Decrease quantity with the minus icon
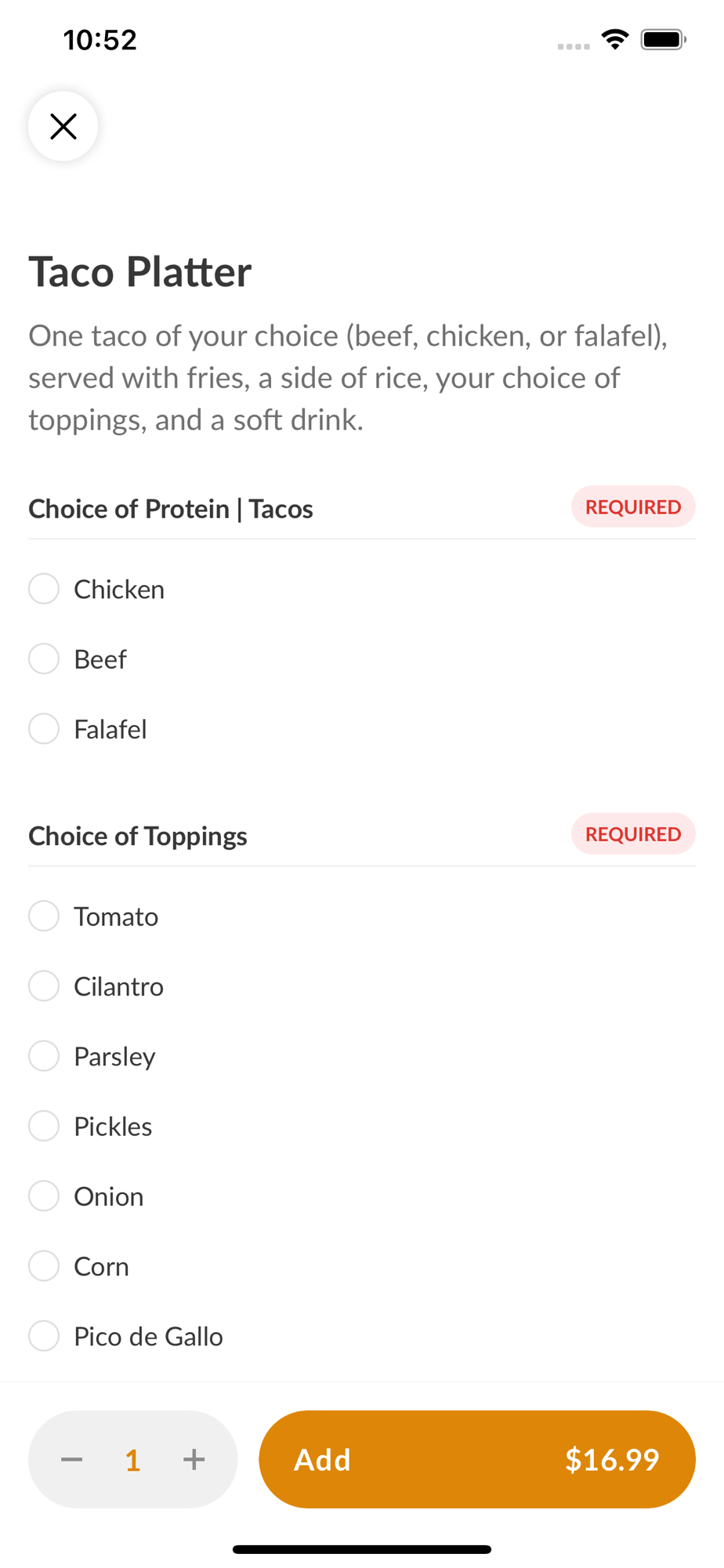 (x=72, y=1459)
